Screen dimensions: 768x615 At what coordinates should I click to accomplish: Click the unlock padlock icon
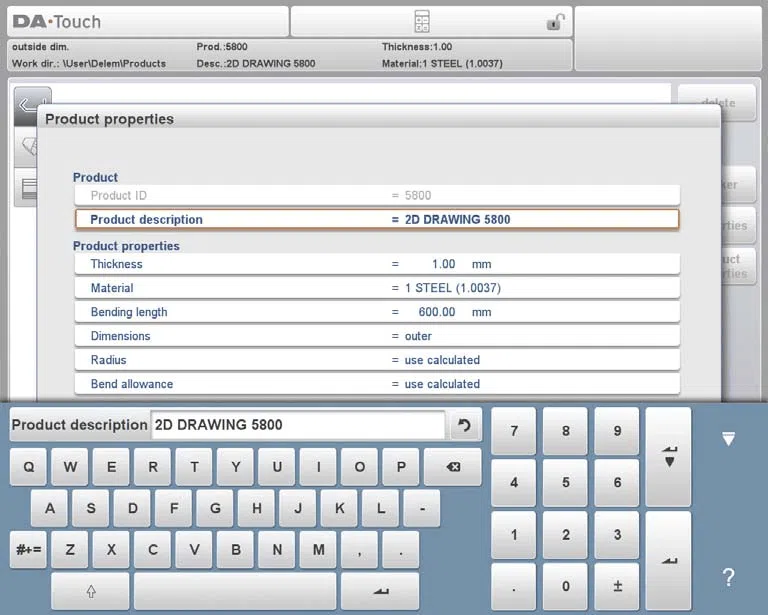click(555, 22)
